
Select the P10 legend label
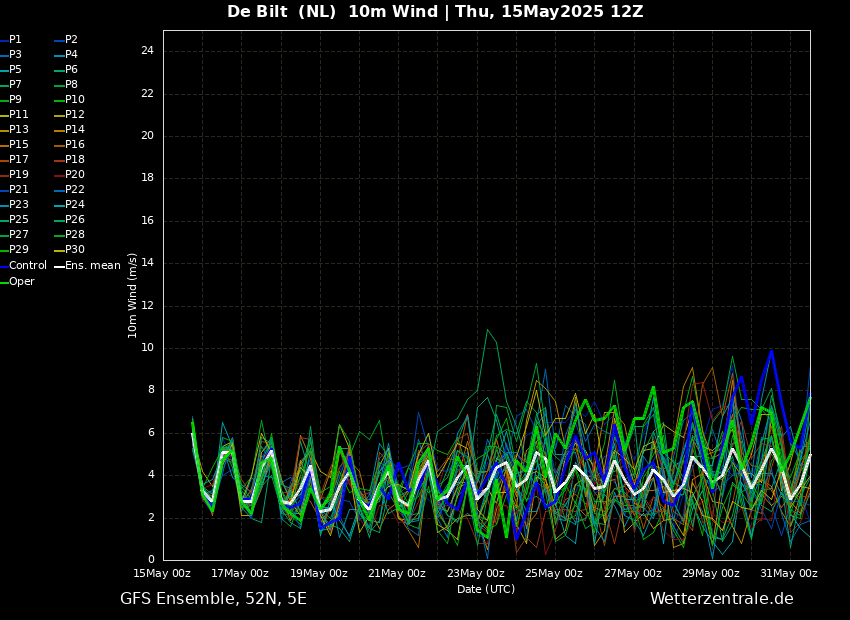pyautogui.click(x=75, y=100)
